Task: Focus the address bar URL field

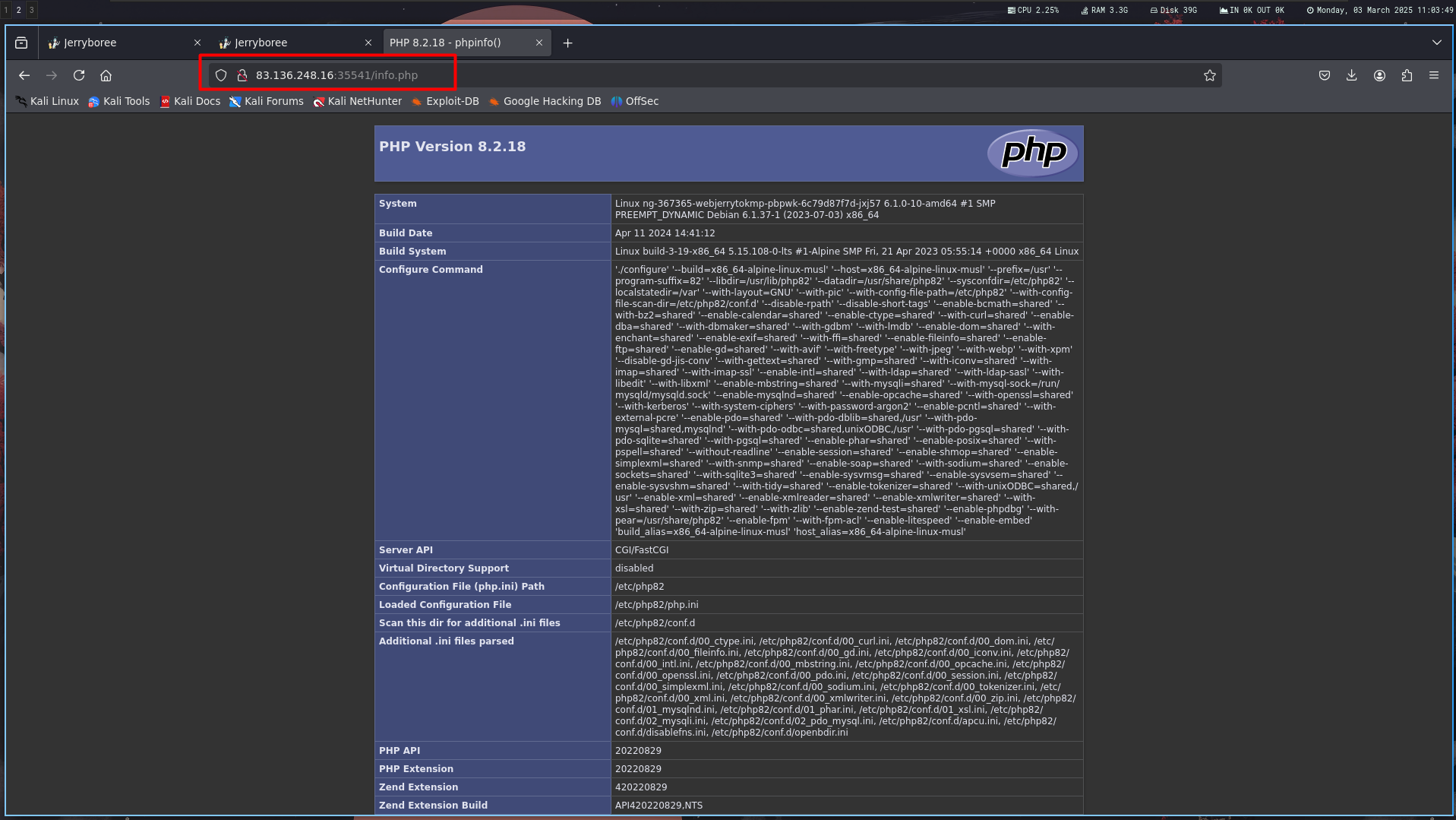Action: click(x=684, y=75)
